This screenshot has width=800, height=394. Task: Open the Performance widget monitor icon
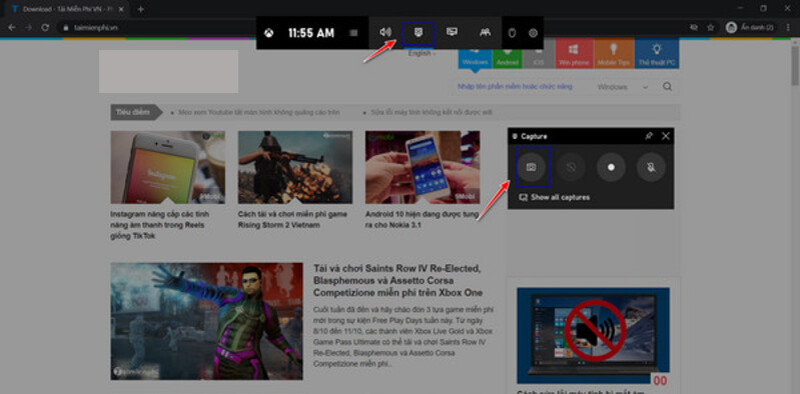(x=452, y=33)
